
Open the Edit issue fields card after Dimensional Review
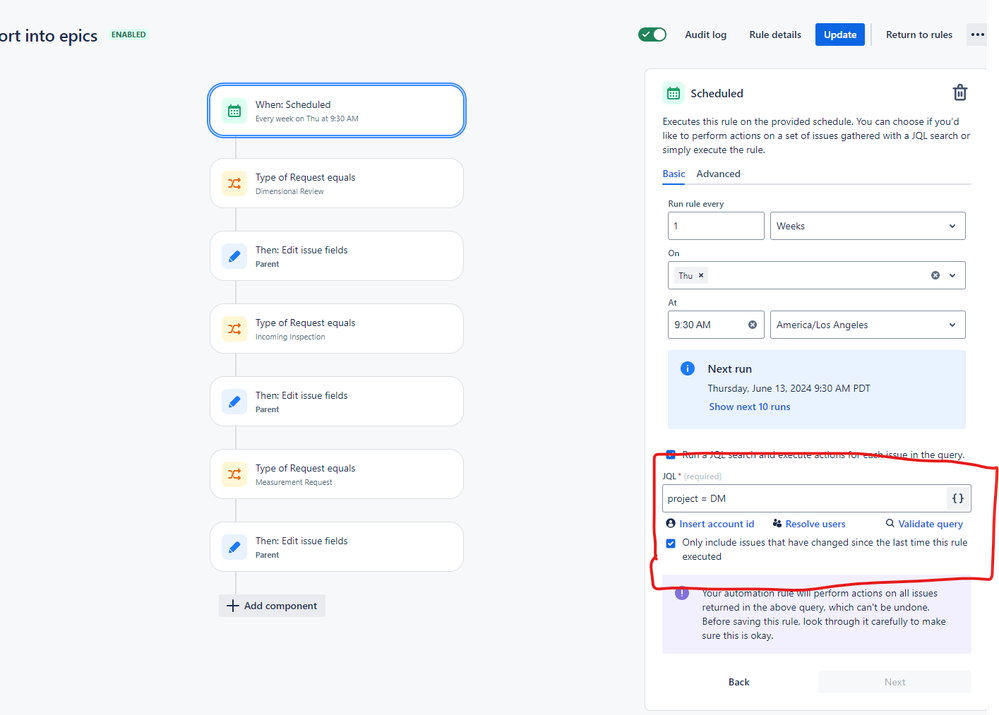336,256
